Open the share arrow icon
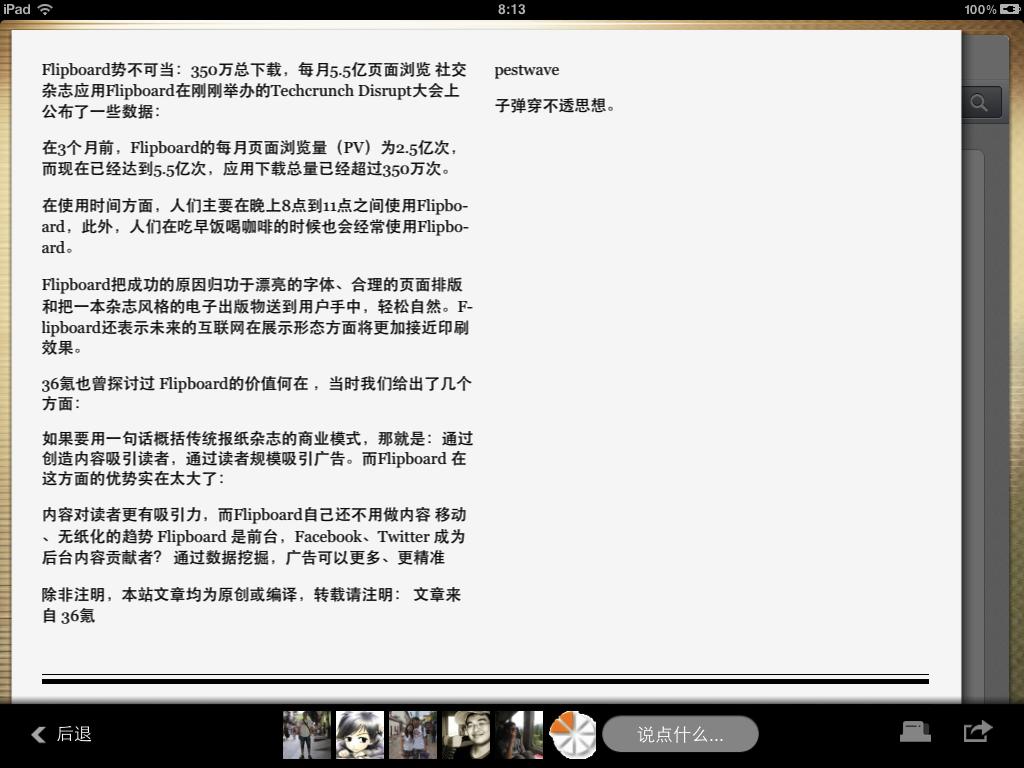 click(978, 731)
